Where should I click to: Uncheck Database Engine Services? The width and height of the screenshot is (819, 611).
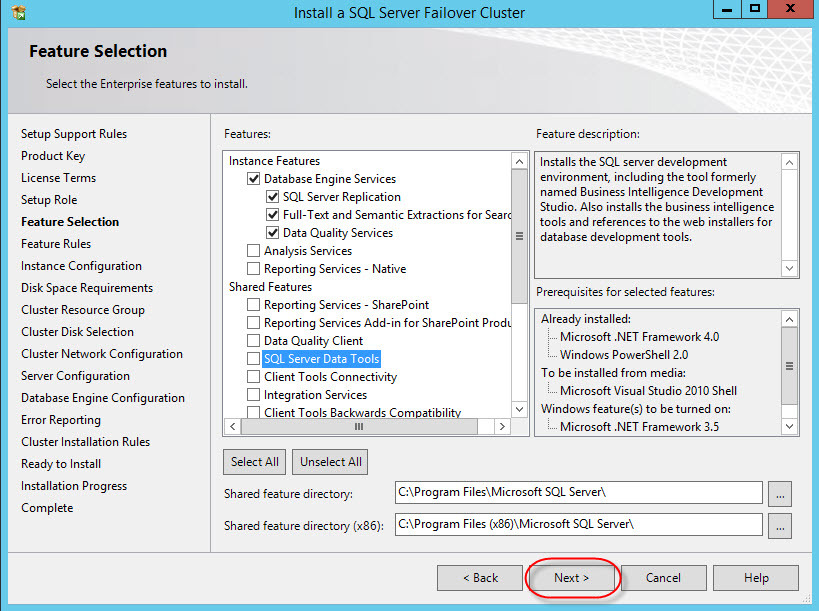click(254, 179)
